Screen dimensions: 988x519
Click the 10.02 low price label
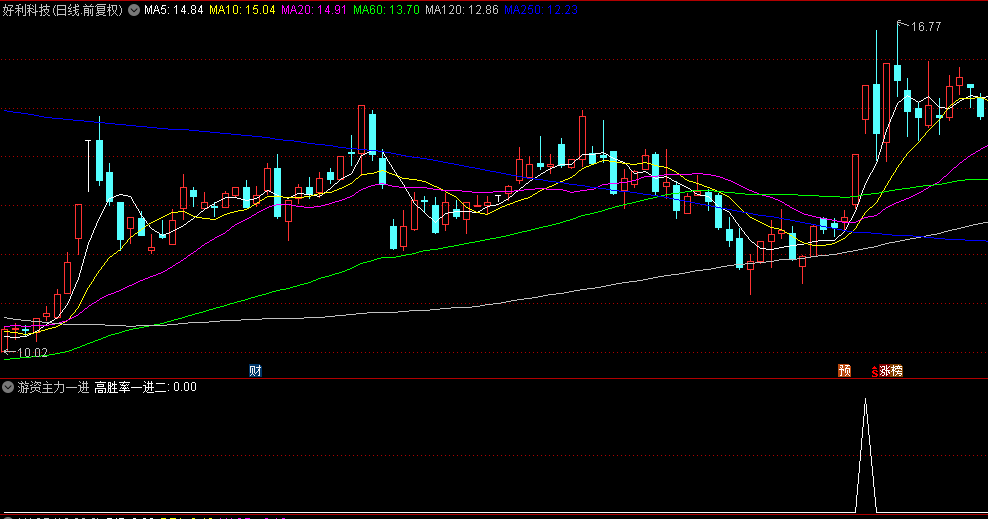coord(32,353)
